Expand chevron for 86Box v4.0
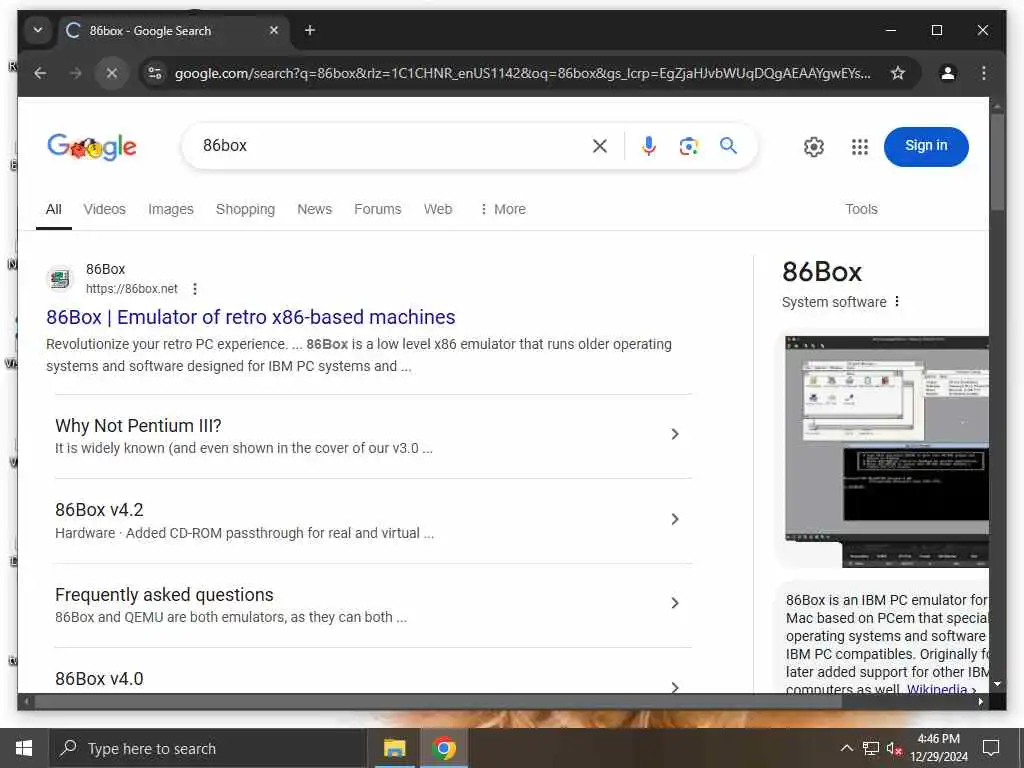Image resolution: width=1024 pixels, height=768 pixels. point(675,686)
